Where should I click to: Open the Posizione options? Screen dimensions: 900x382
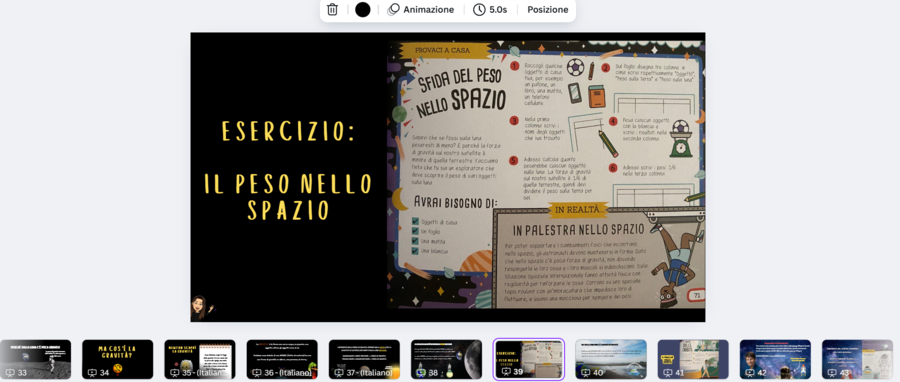[548, 10]
